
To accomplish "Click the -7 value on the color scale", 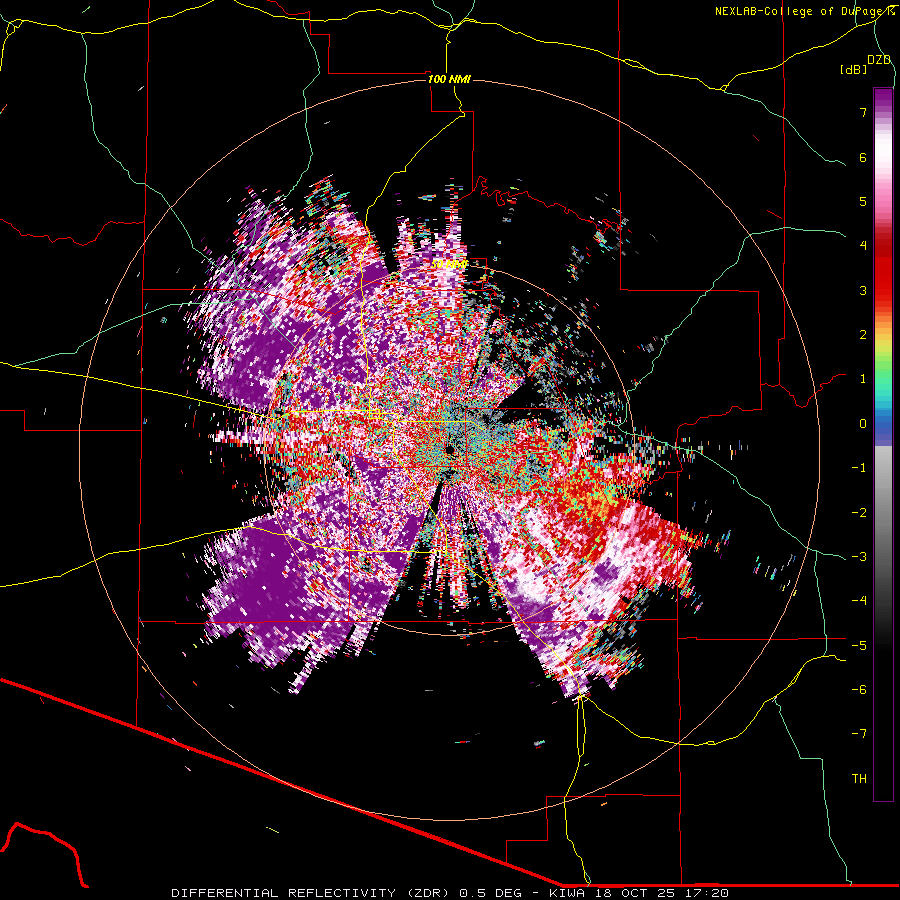I will coord(859,734).
